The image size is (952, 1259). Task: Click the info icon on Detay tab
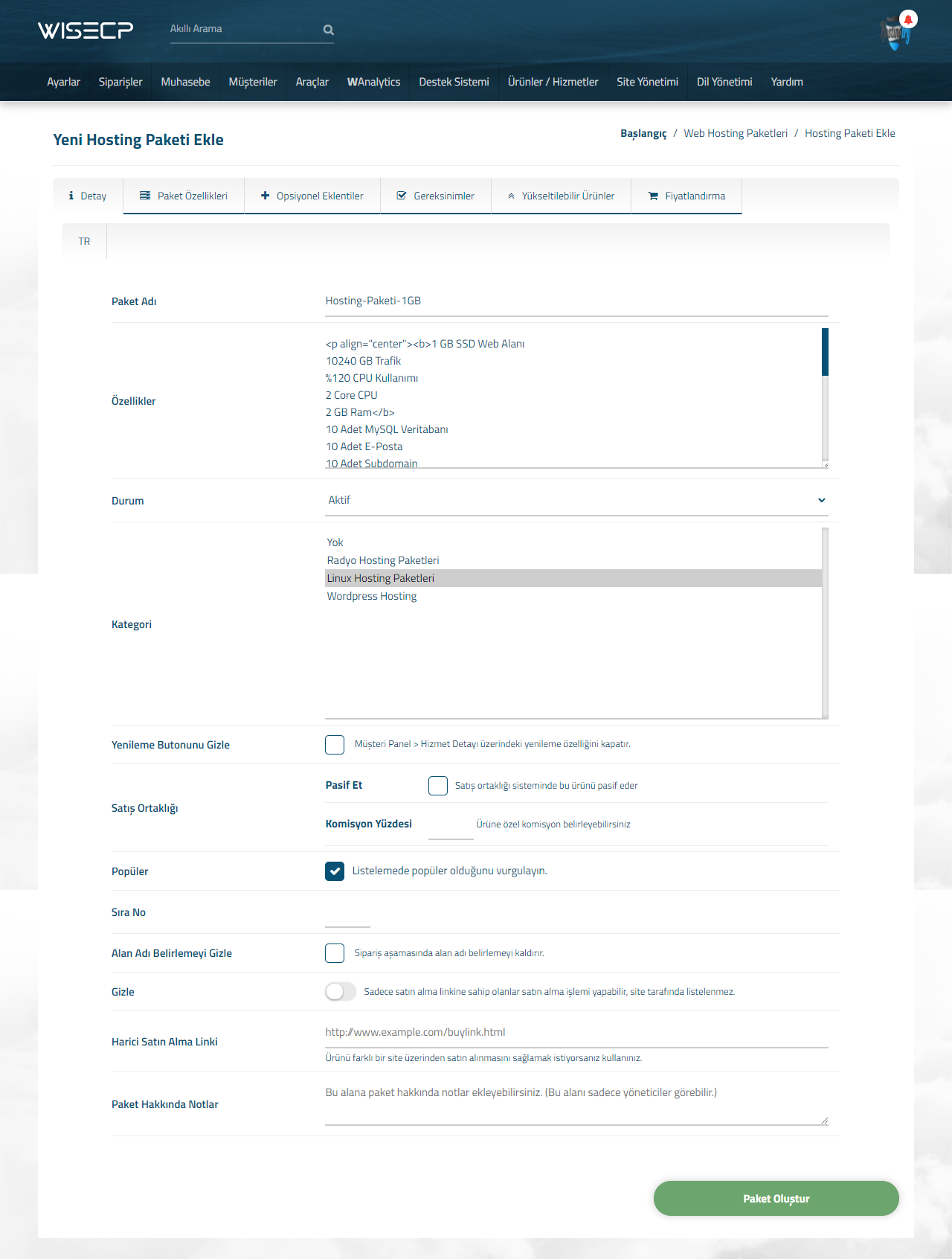tap(71, 196)
